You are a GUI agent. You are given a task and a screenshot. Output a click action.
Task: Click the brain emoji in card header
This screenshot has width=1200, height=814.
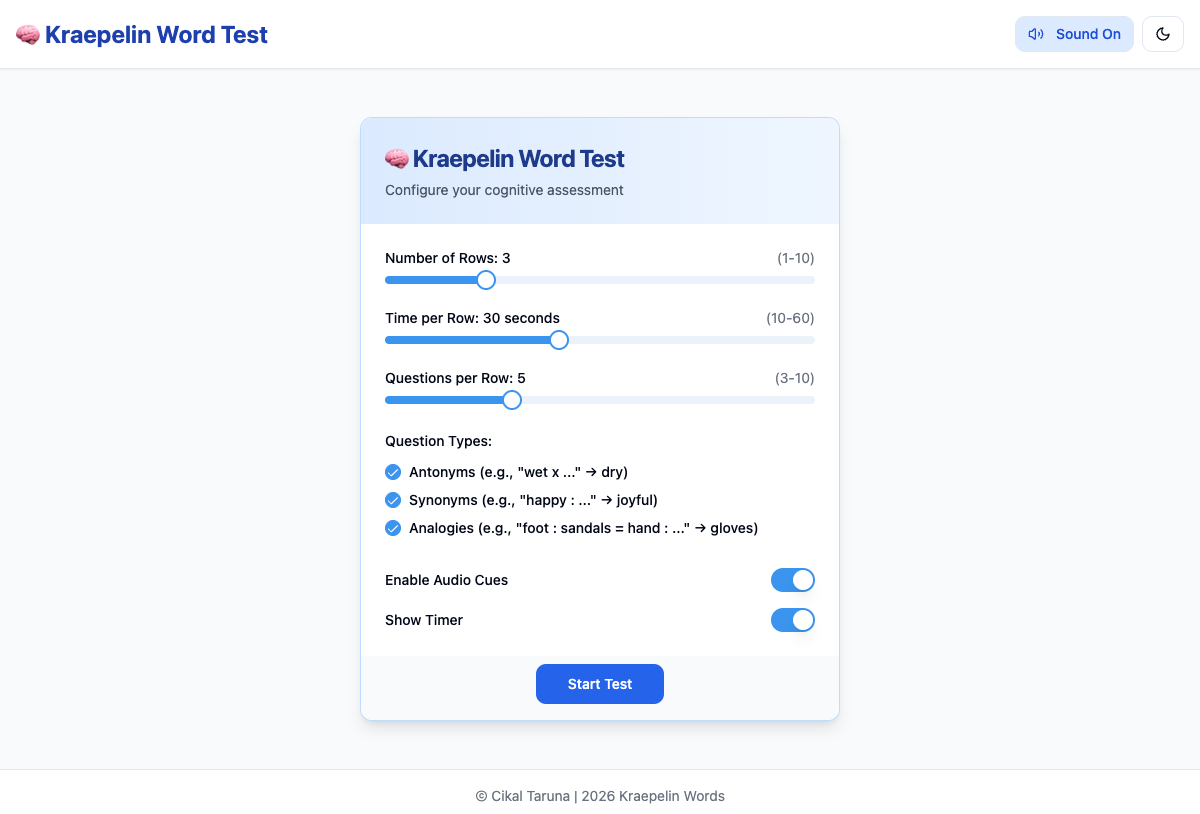tap(397, 159)
